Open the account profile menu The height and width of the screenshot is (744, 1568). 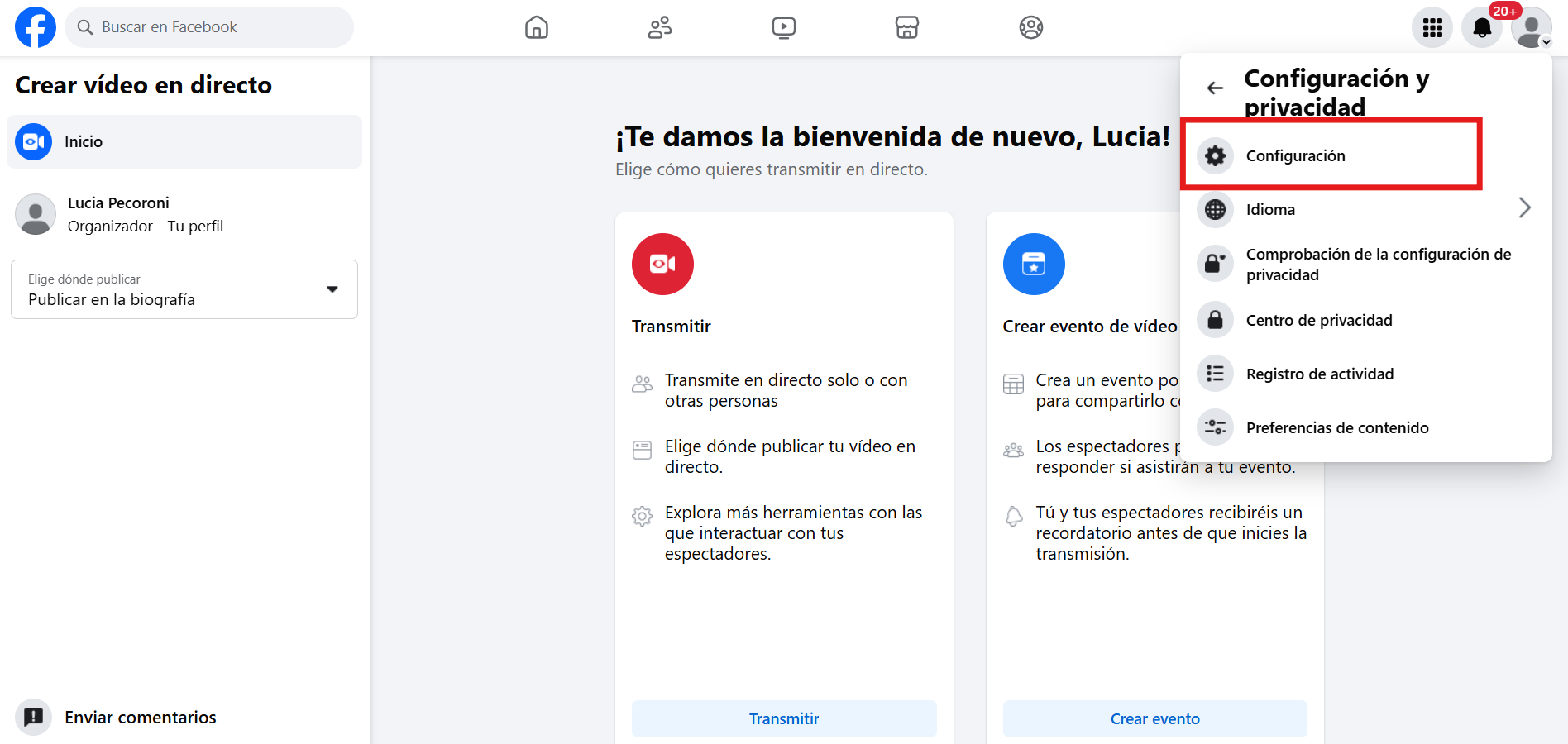pos(1531,28)
